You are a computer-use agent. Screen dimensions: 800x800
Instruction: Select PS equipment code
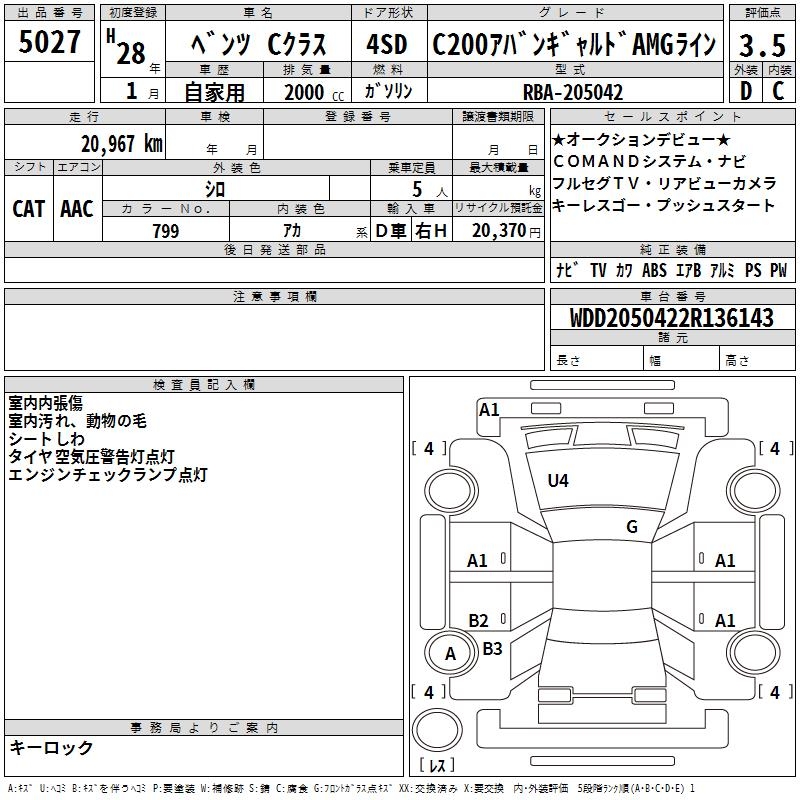pyautogui.click(x=753, y=270)
